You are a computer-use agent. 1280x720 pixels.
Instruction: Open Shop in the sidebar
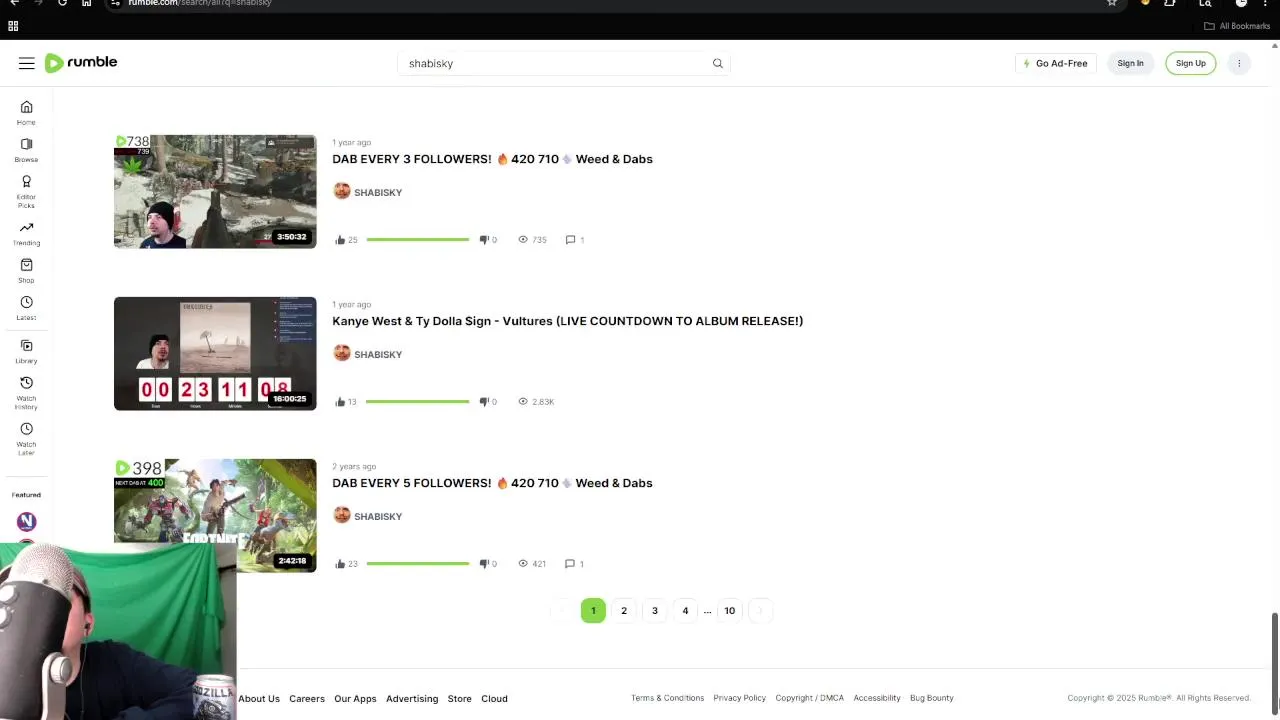click(26, 270)
